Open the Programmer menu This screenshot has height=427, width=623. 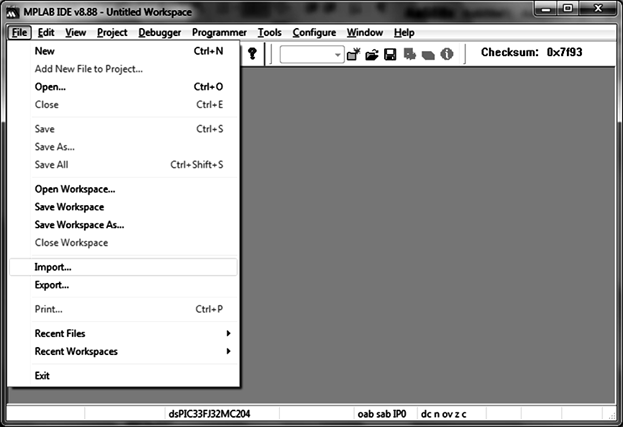[x=219, y=33]
